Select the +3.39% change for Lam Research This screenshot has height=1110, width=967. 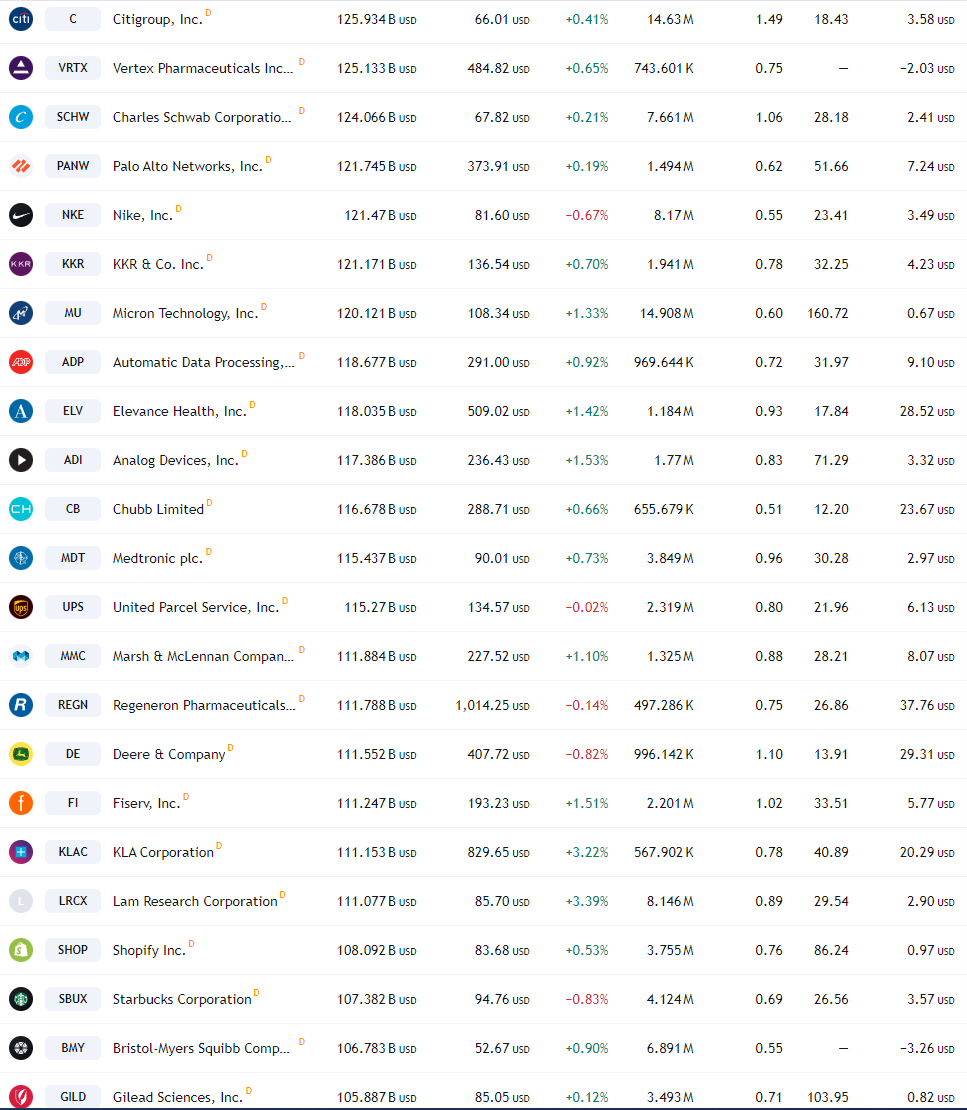[x=587, y=902]
